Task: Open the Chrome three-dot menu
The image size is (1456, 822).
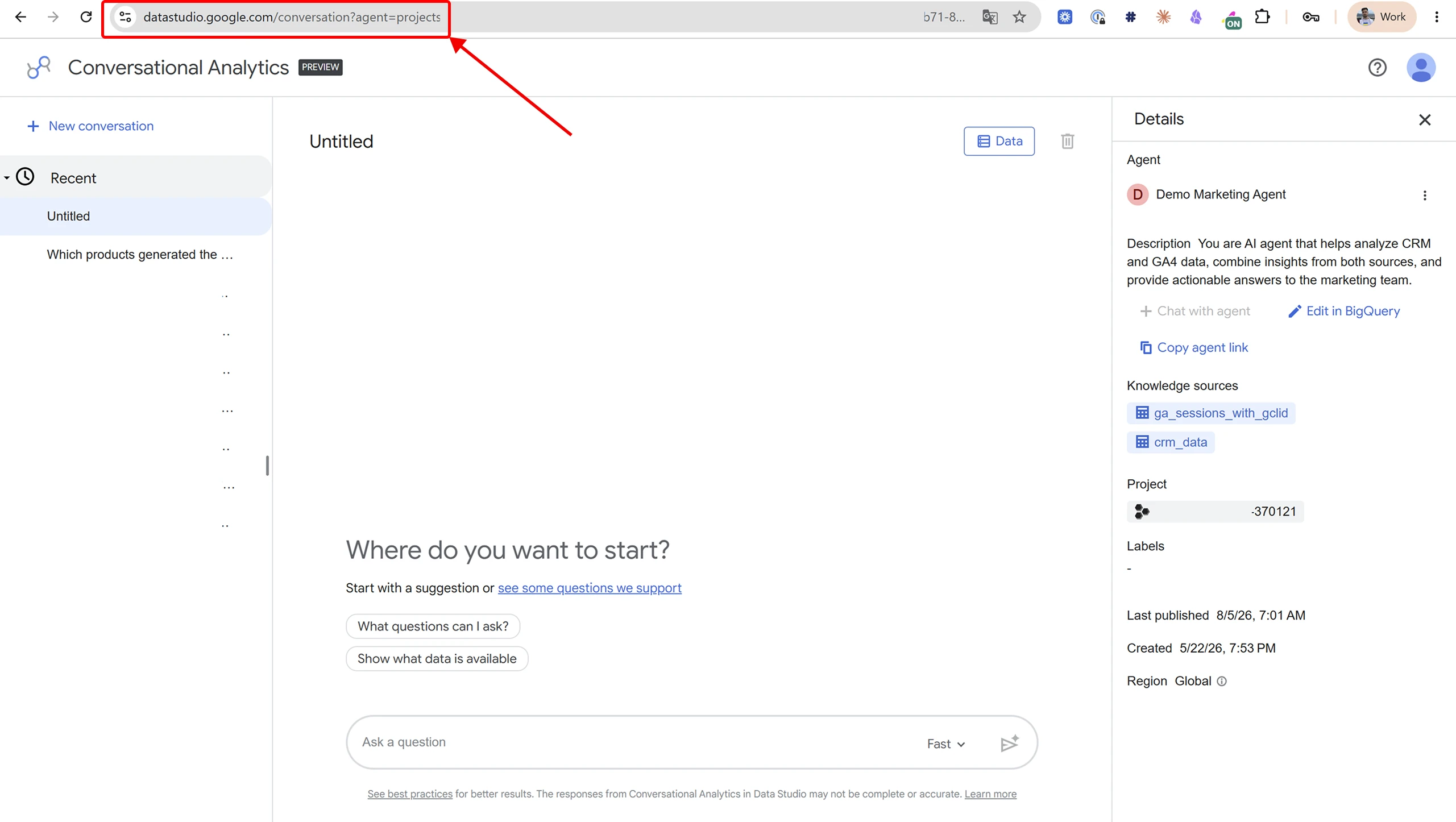Action: coord(1437,17)
